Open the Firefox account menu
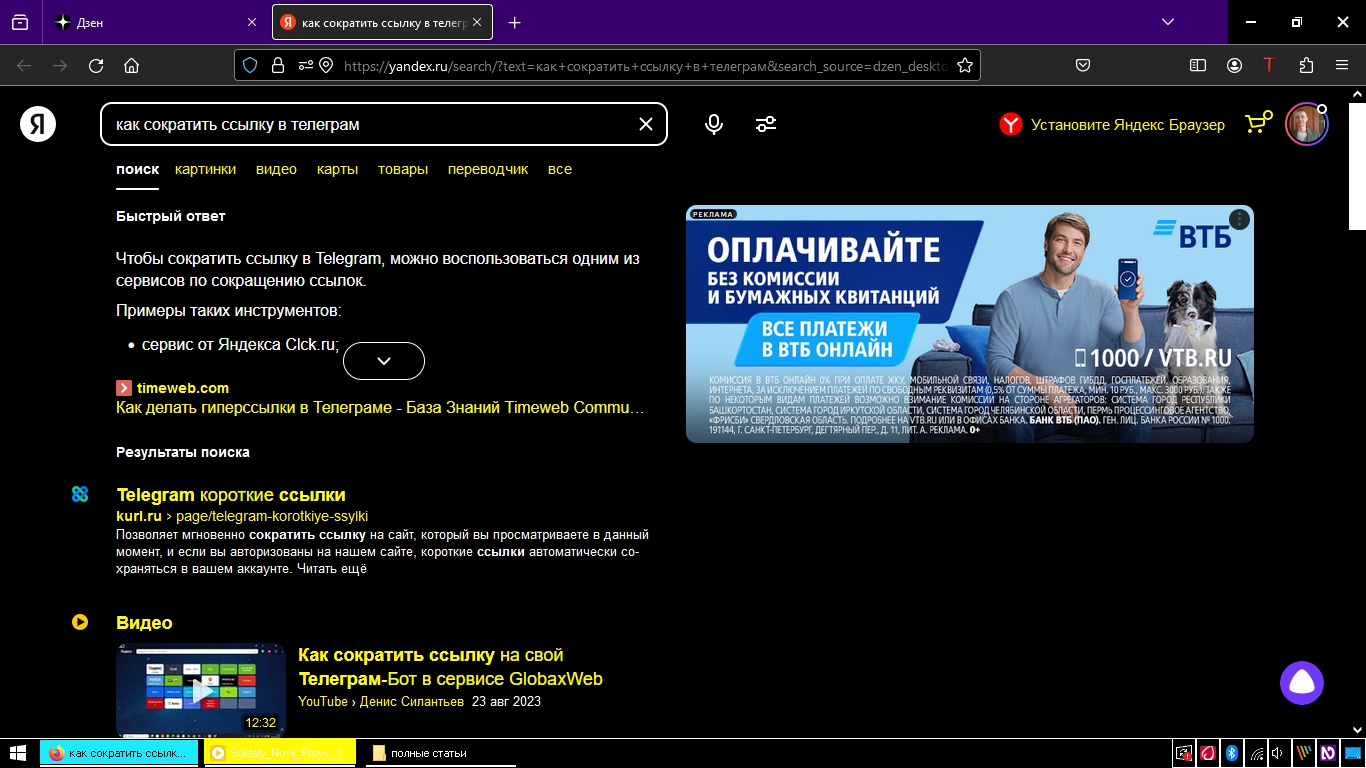The image size is (1366, 768). (x=1234, y=65)
